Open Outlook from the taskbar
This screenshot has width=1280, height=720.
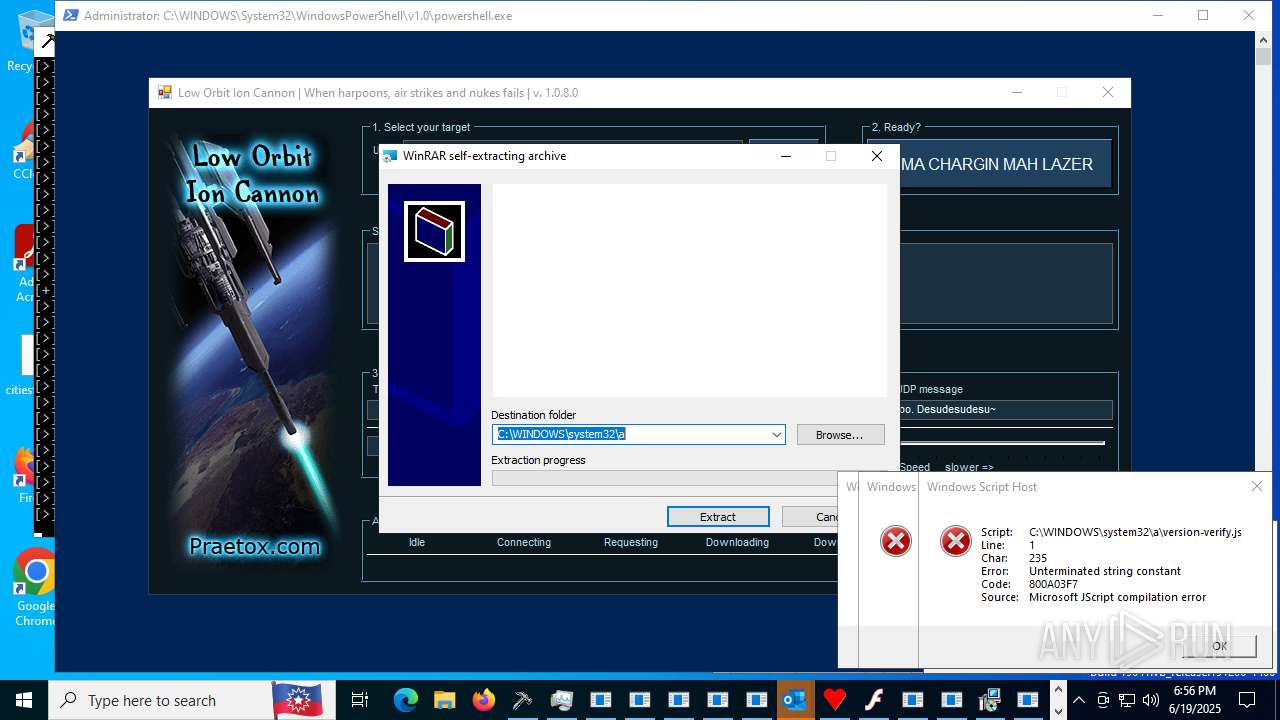point(795,700)
